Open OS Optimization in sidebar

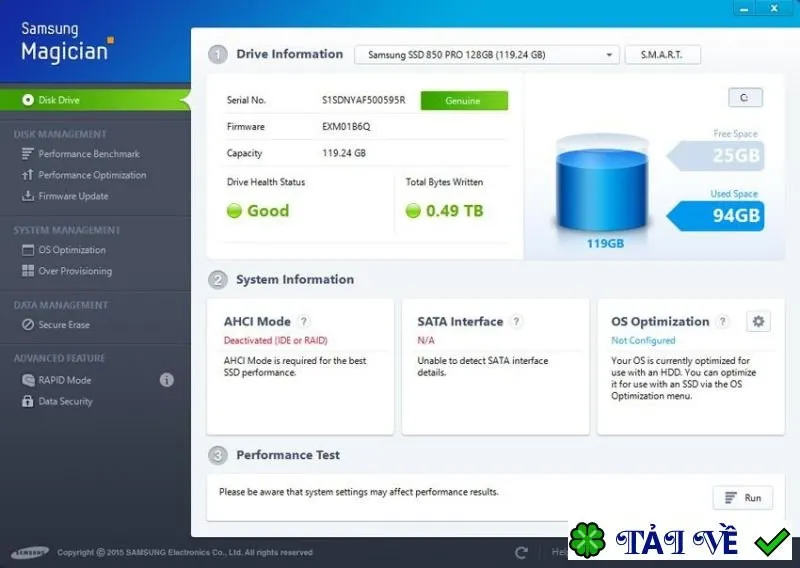point(72,250)
